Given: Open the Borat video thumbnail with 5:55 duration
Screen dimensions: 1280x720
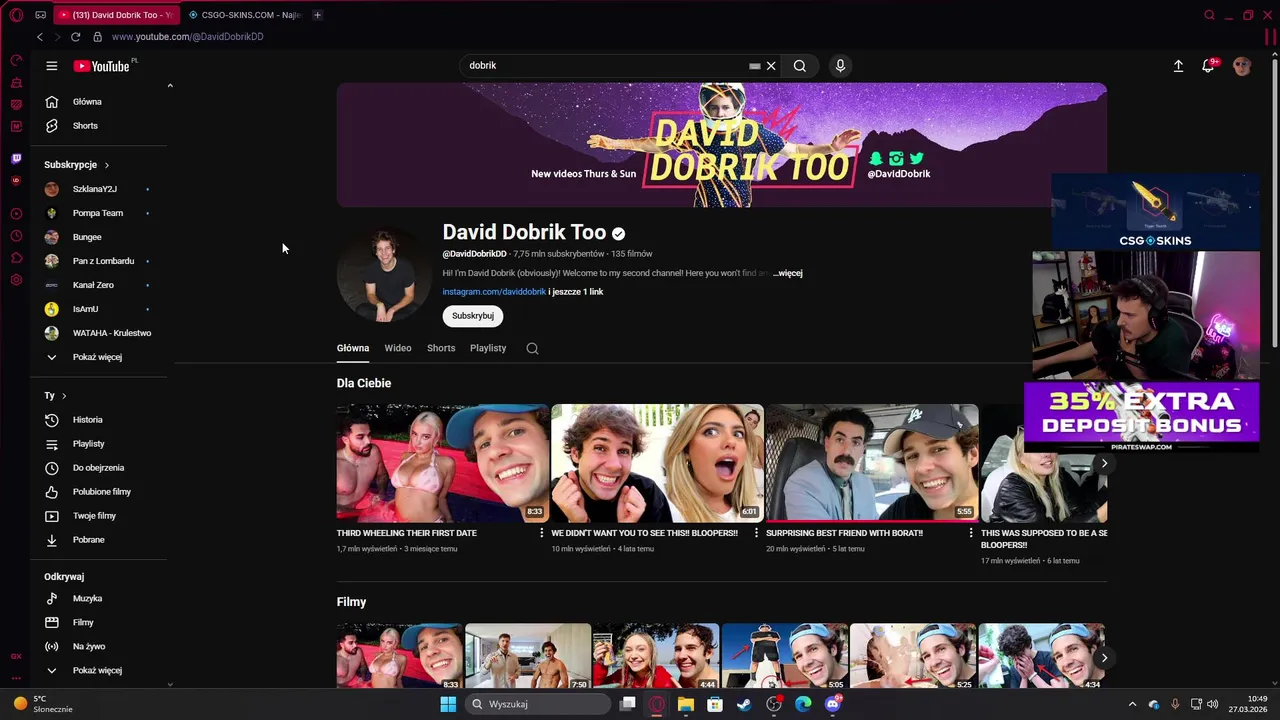Looking at the screenshot, I should click(872, 463).
